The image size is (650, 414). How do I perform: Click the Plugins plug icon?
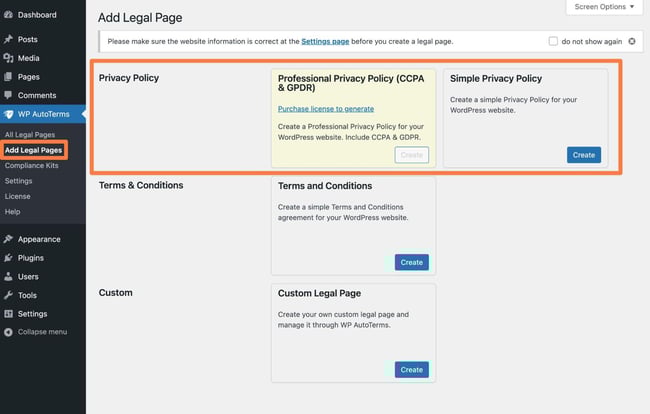[8, 258]
